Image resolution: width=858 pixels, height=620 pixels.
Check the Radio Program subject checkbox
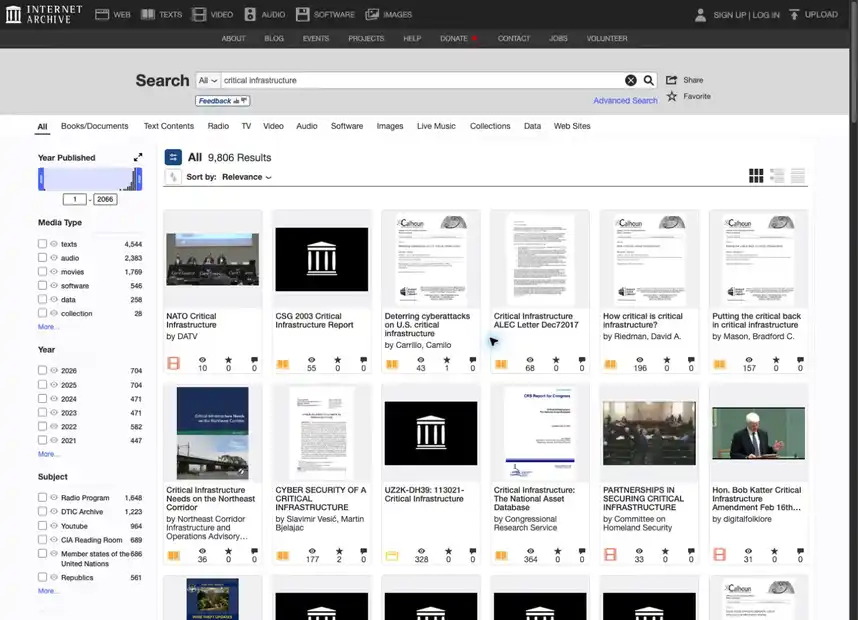(42, 497)
